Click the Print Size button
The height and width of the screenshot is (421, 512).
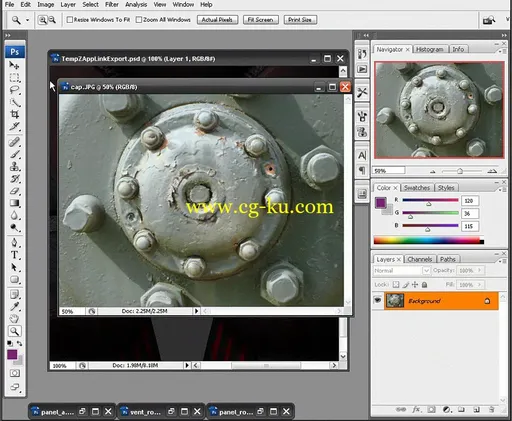click(300, 20)
